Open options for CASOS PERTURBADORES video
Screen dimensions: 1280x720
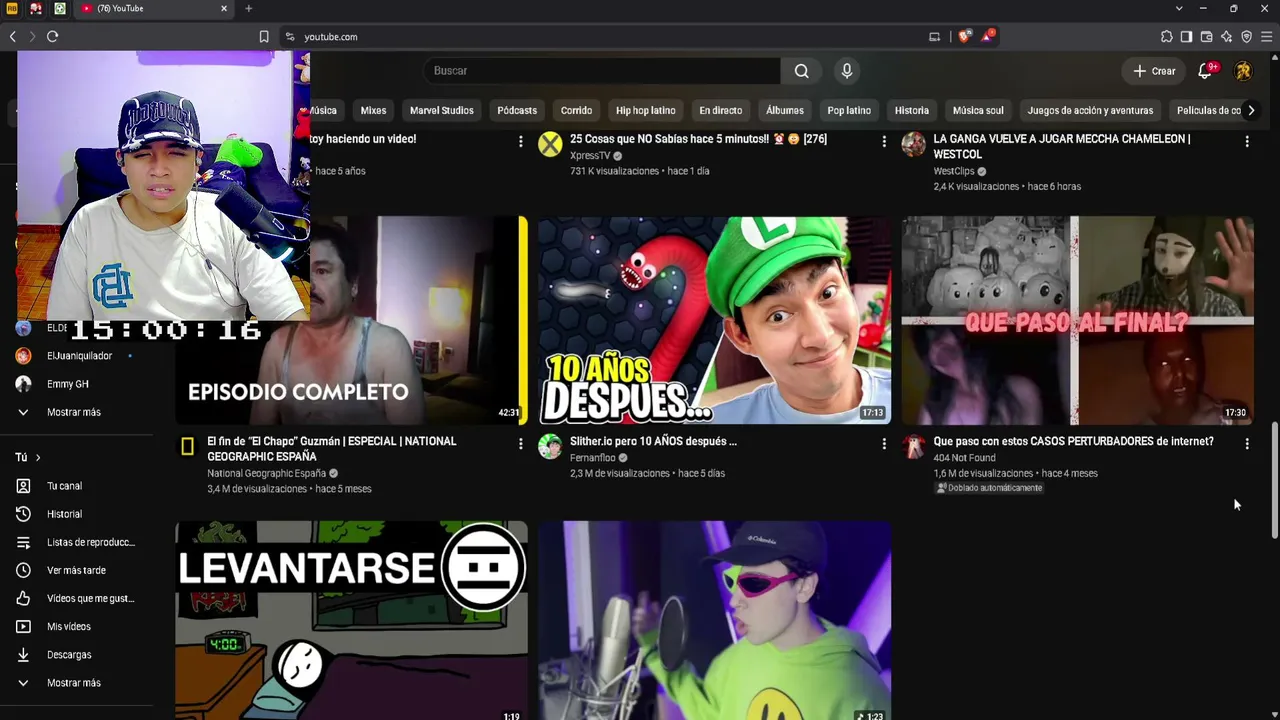[1247, 443]
